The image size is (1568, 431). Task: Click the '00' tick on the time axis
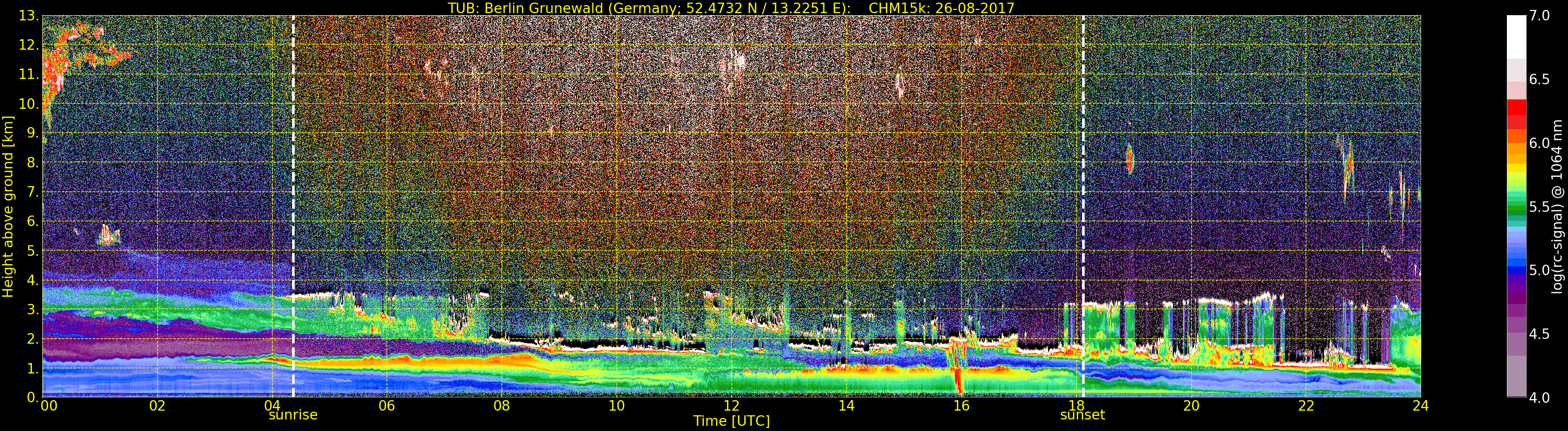(49, 406)
